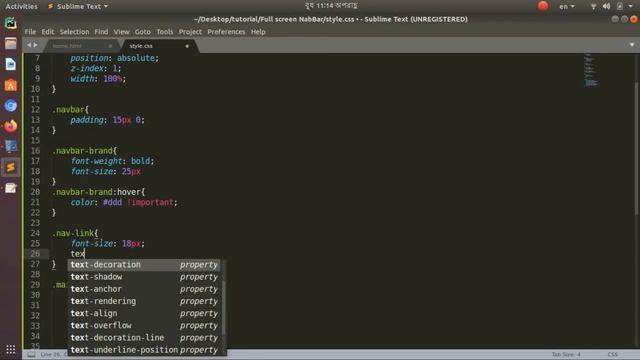Viewport: 640px width, 360px height.
Task: Open the Preferences menu
Action: (226, 32)
